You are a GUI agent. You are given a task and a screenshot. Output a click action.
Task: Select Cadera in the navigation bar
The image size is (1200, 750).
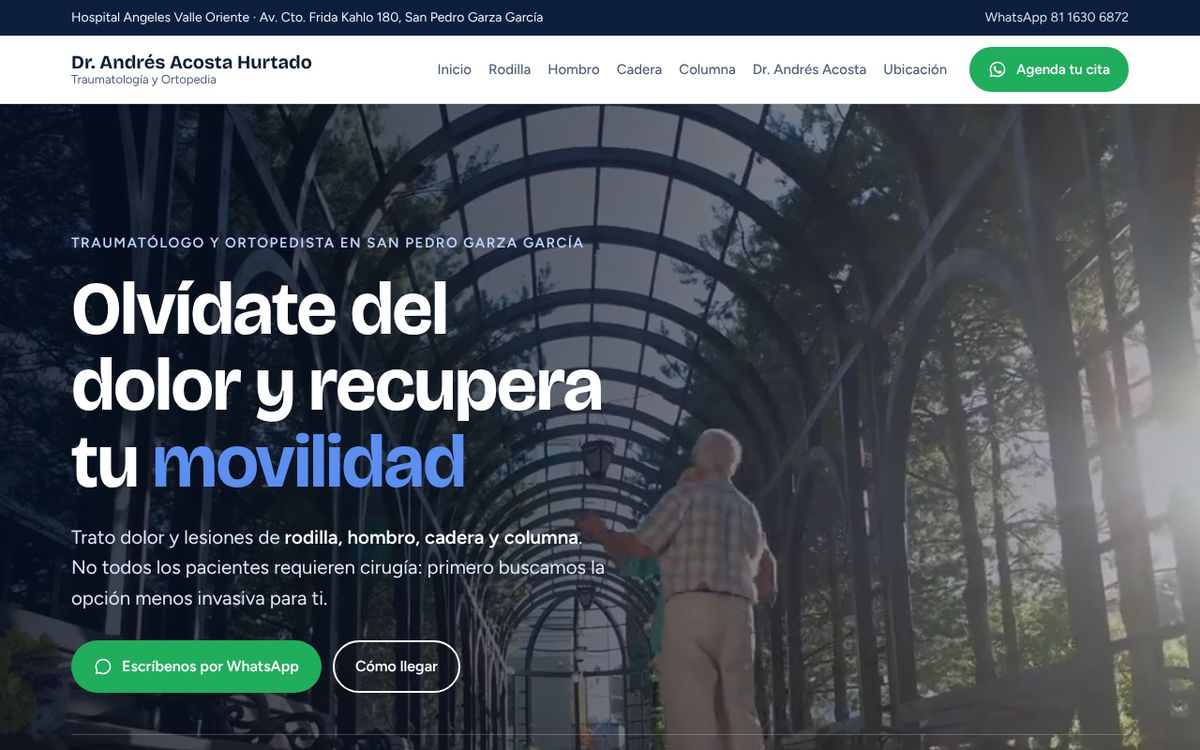click(x=639, y=70)
